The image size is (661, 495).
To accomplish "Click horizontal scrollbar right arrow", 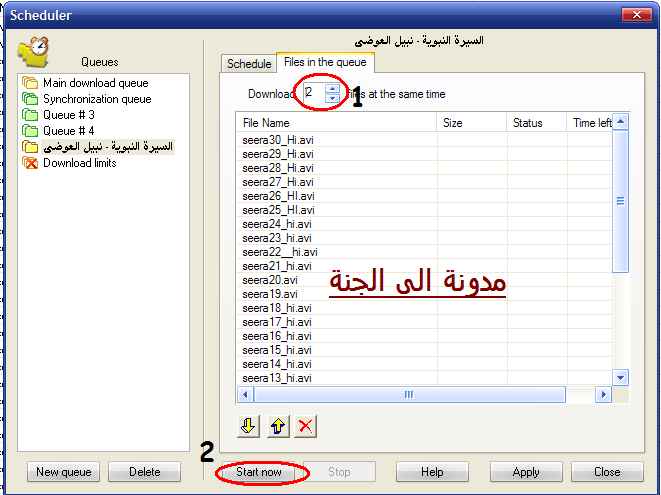I will [603, 395].
